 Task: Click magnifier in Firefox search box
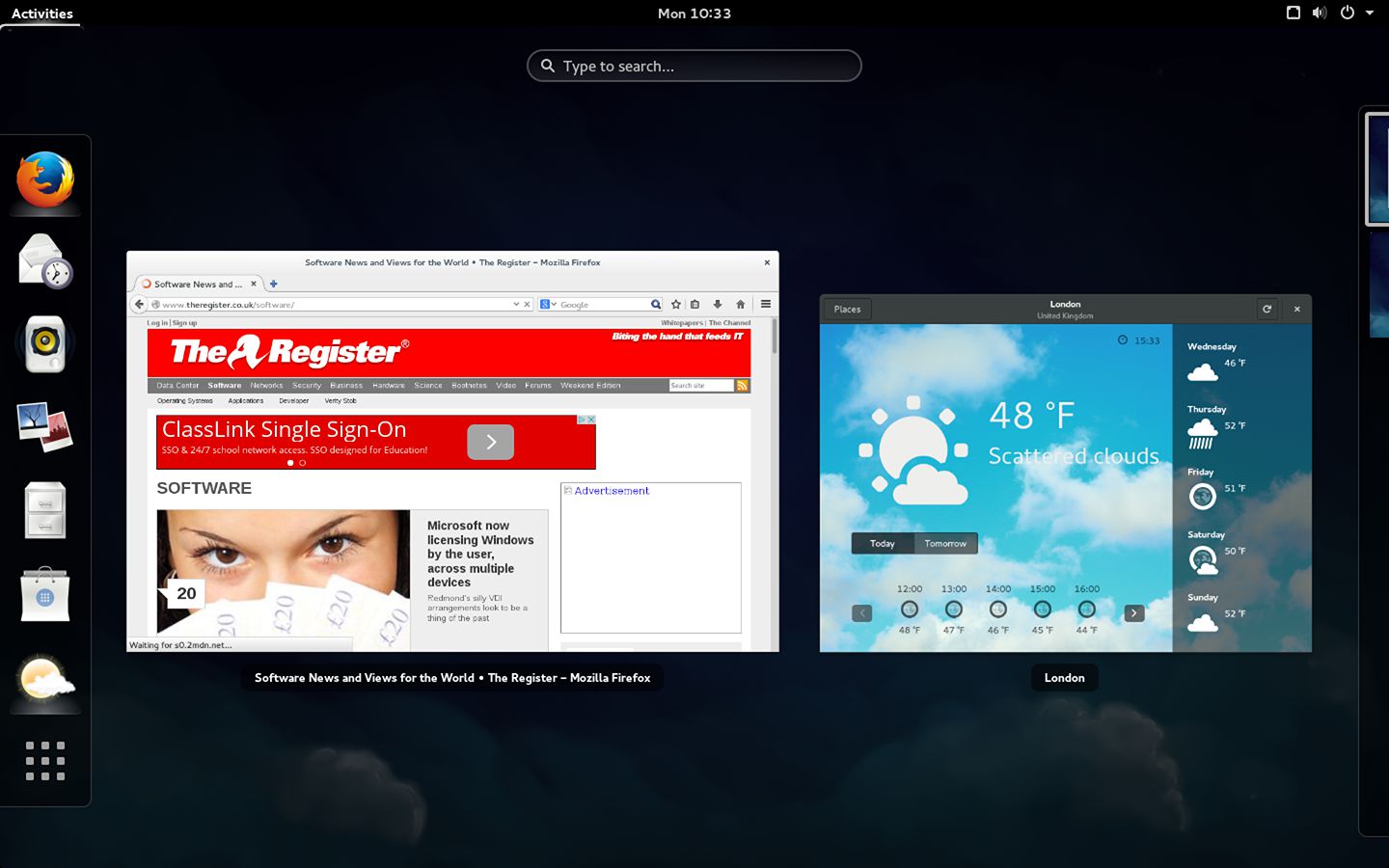click(656, 304)
